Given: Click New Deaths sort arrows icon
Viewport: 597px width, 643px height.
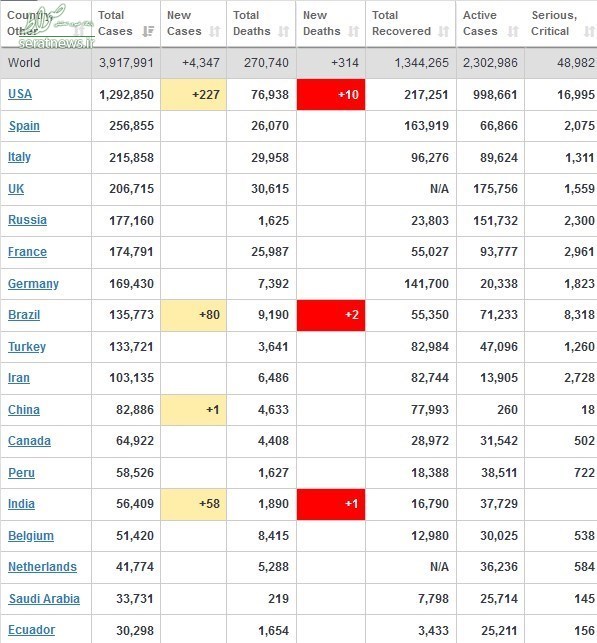Looking at the screenshot, I should 353,31.
